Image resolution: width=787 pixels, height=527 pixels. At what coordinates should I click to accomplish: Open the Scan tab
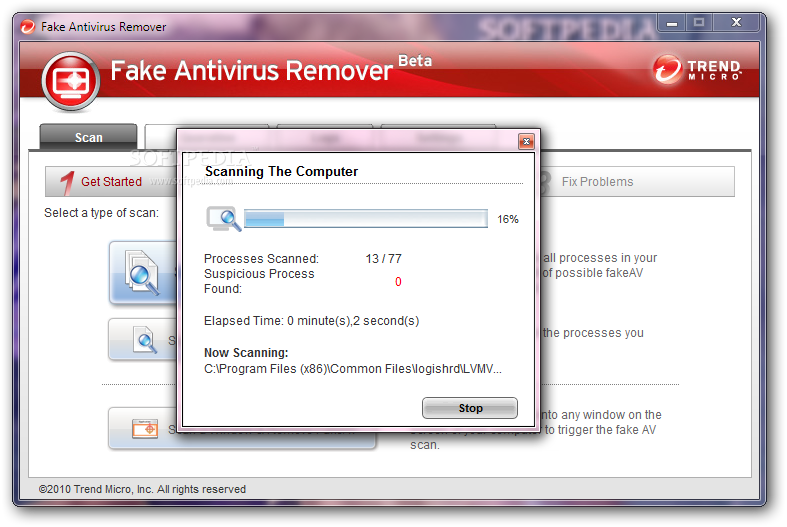pyautogui.click(x=88, y=137)
